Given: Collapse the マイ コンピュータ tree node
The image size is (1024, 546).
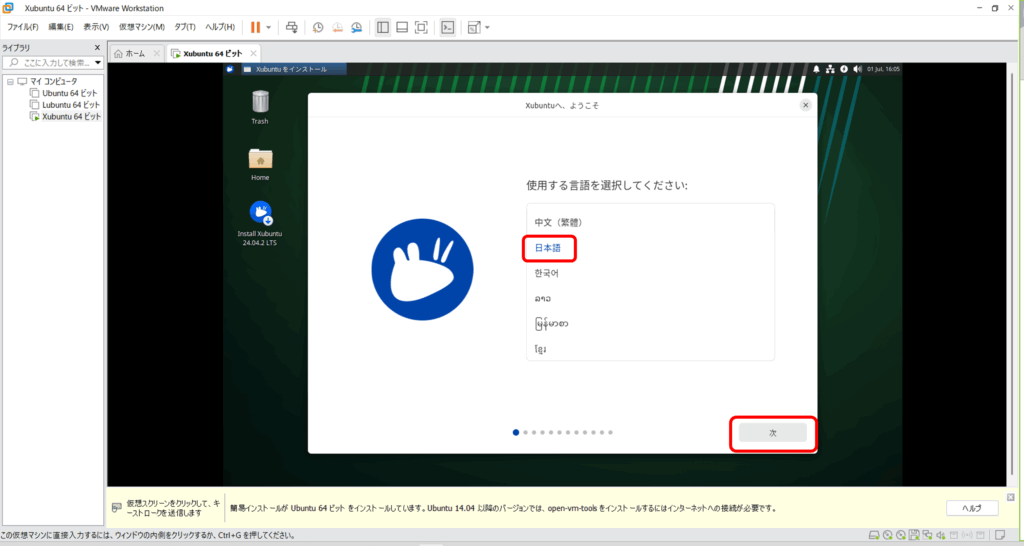Looking at the screenshot, I should (x=9, y=81).
